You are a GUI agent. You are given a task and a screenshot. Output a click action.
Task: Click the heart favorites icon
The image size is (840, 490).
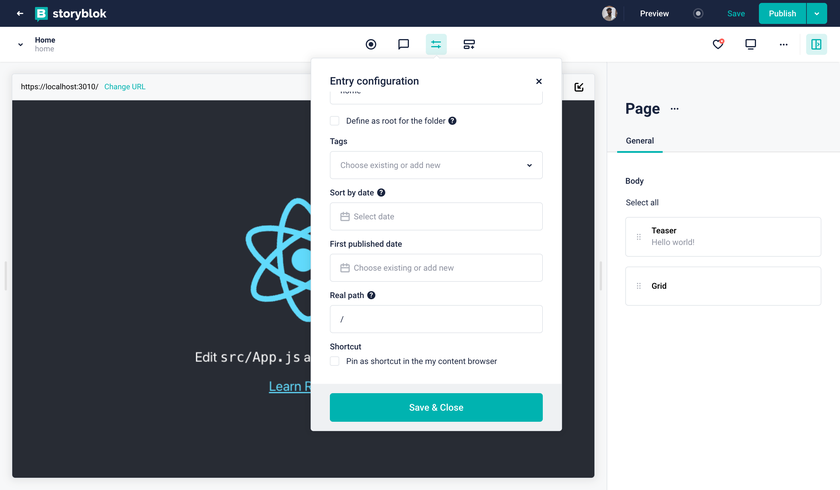point(718,44)
